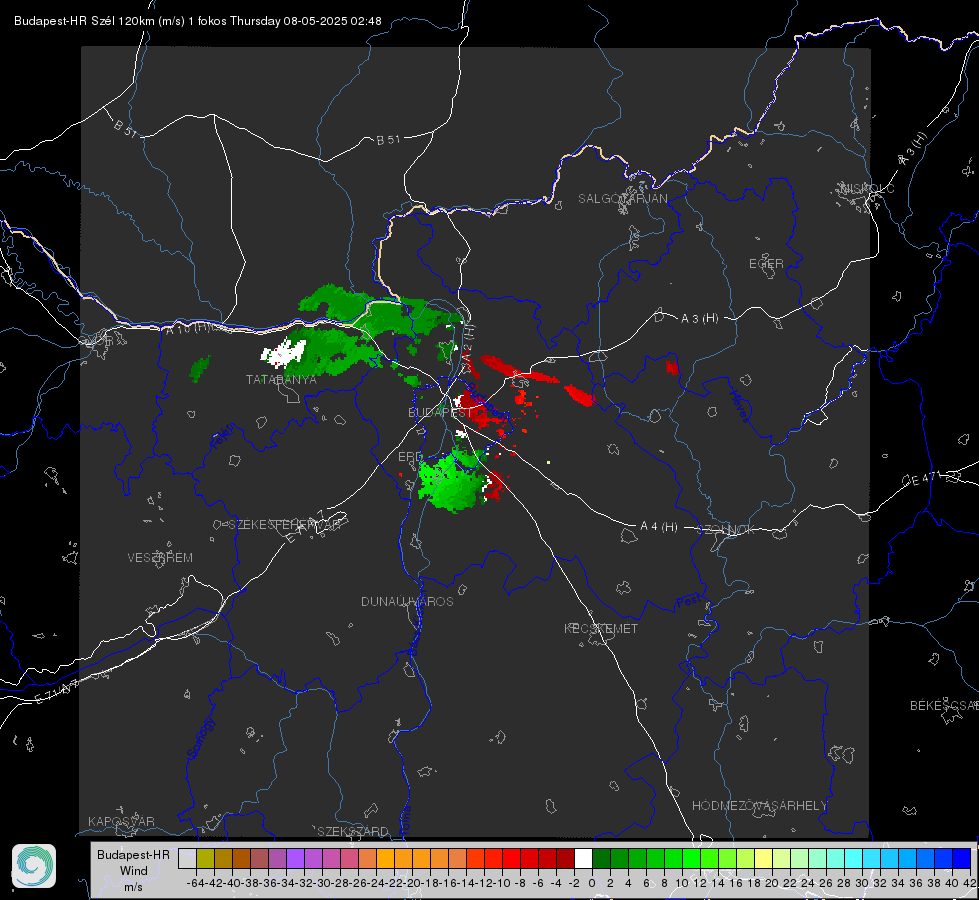Image resolution: width=979 pixels, height=900 pixels.
Task: Choose the deep blue swatch between 40 and 42
Action: (962, 858)
